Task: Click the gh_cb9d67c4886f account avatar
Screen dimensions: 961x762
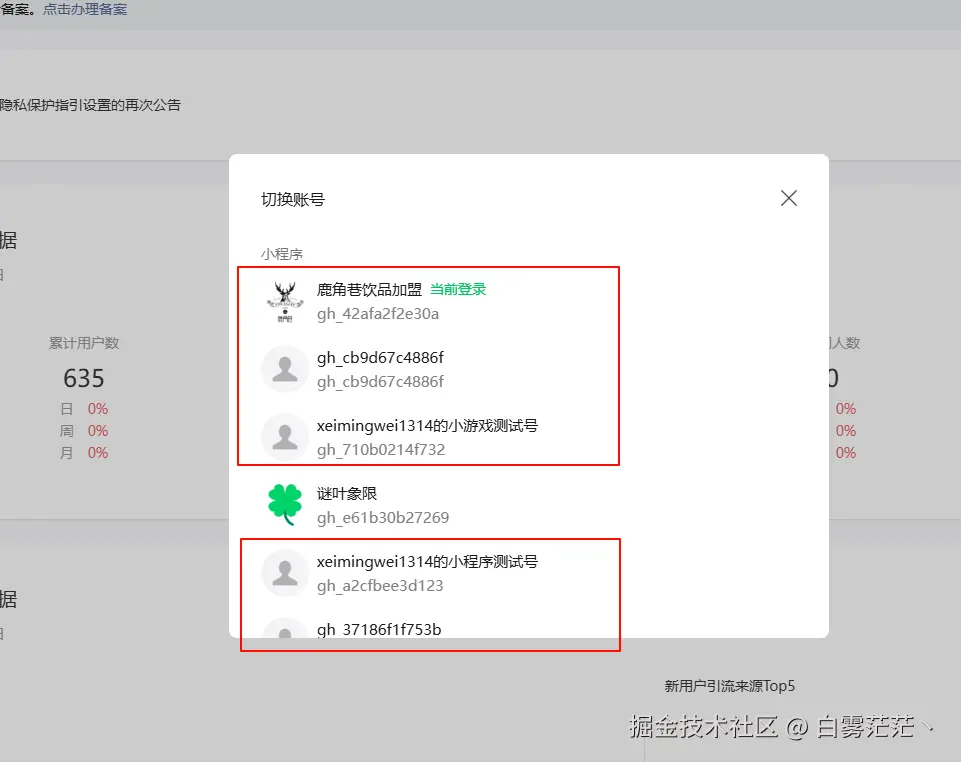Action: [284, 368]
